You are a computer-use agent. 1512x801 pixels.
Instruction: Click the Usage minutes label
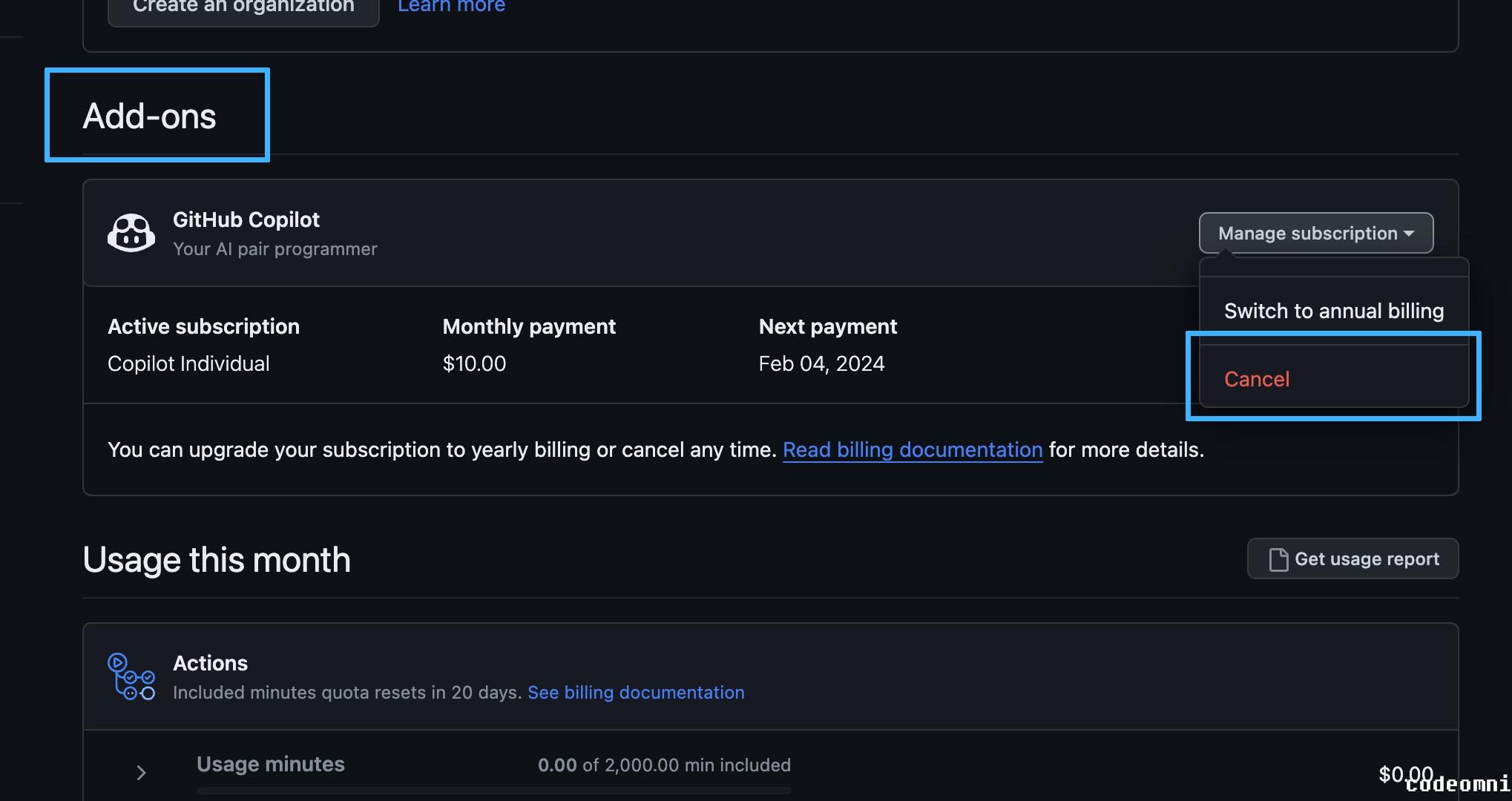[270, 764]
